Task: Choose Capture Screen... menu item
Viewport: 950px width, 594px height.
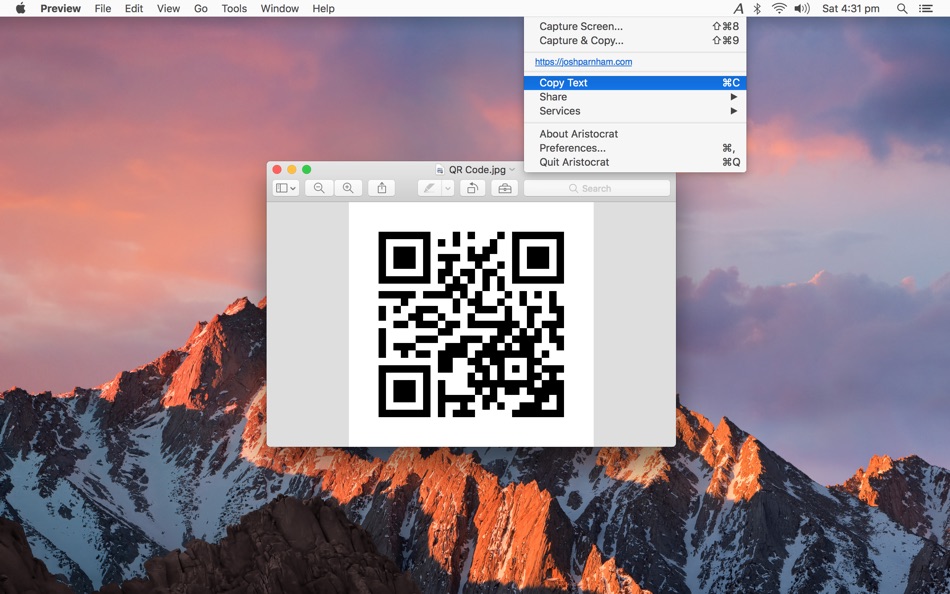Action: click(x=635, y=26)
